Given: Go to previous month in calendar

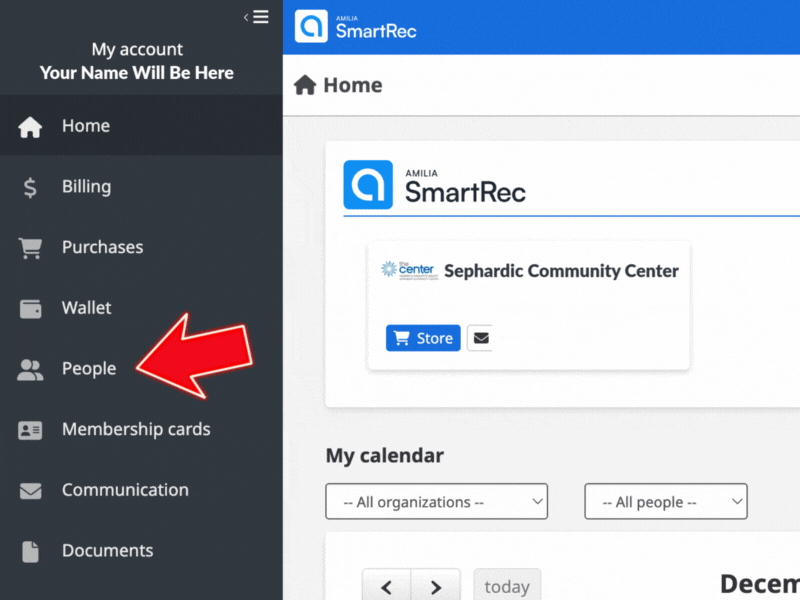Looking at the screenshot, I should tap(387, 586).
